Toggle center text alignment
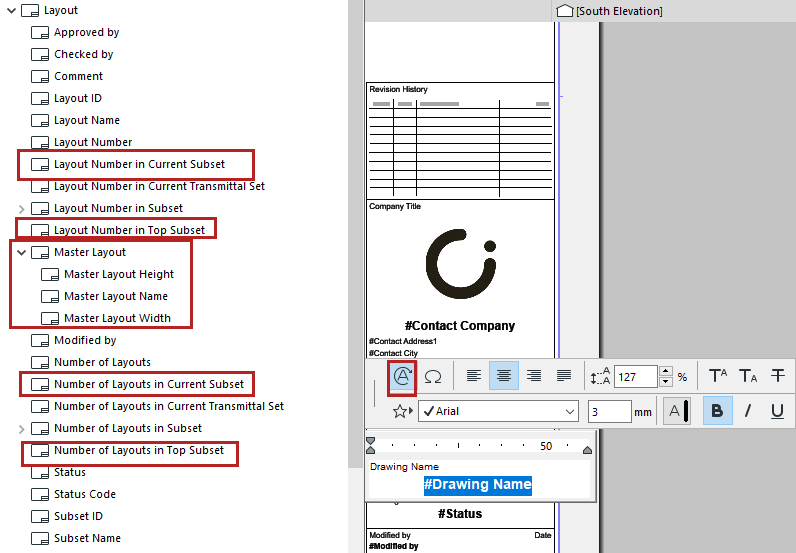The image size is (796, 553). click(504, 376)
